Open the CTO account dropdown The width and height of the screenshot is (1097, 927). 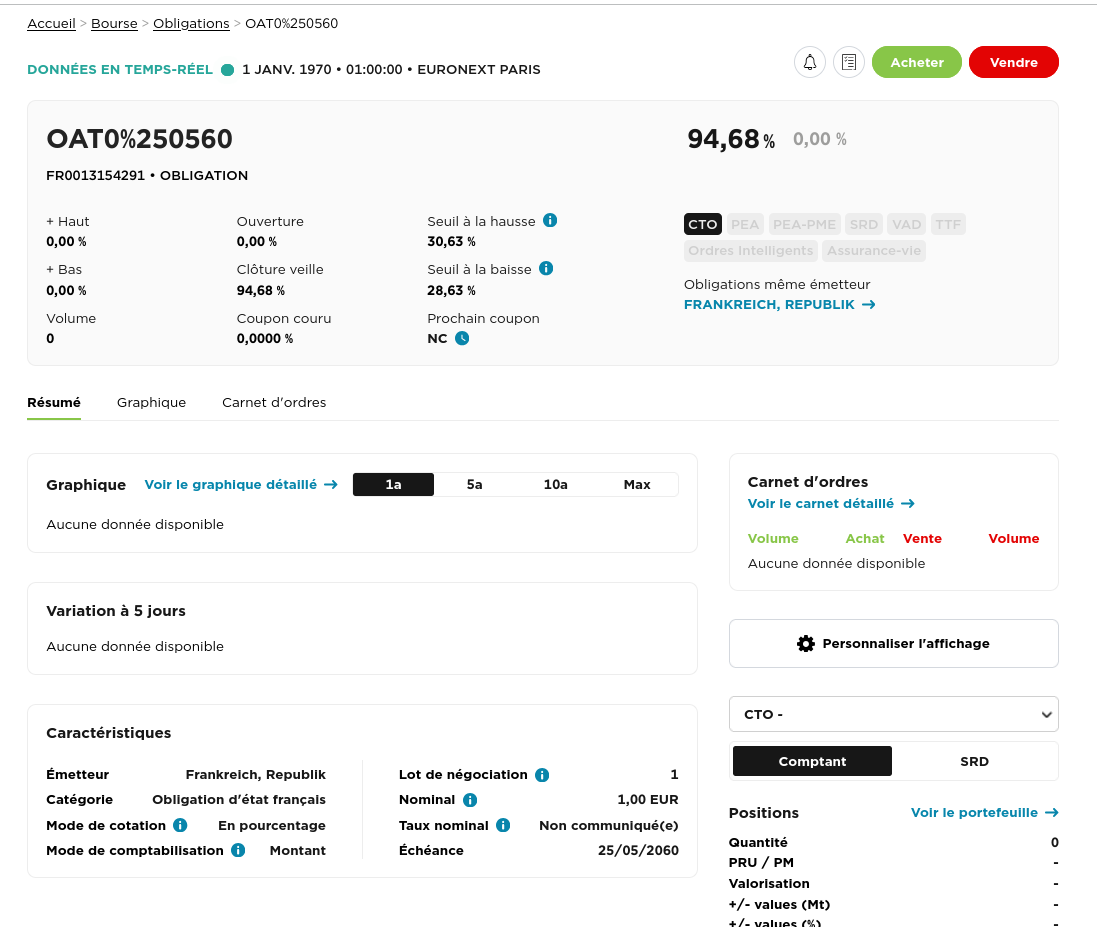[x=893, y=714]
